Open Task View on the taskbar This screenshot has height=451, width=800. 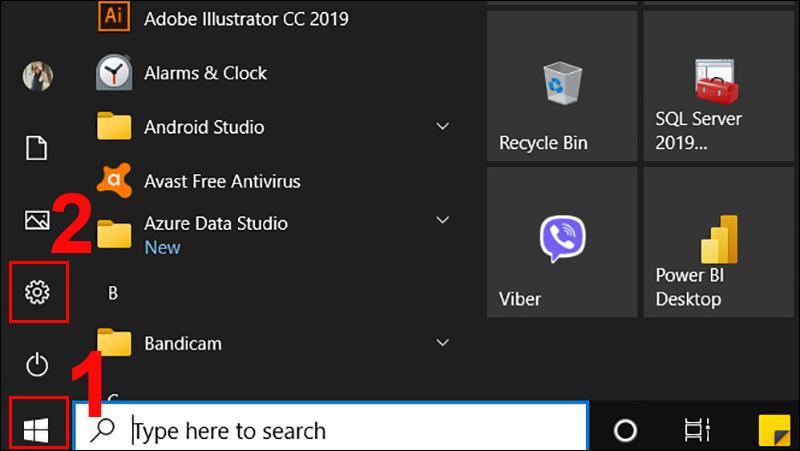point(697,430)
